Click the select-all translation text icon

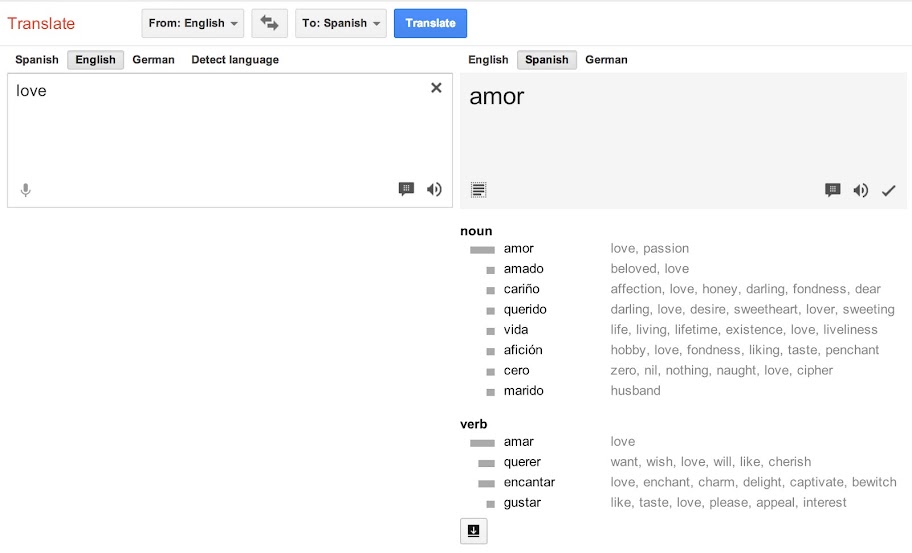pyautogui.click(x=479, y=190)
